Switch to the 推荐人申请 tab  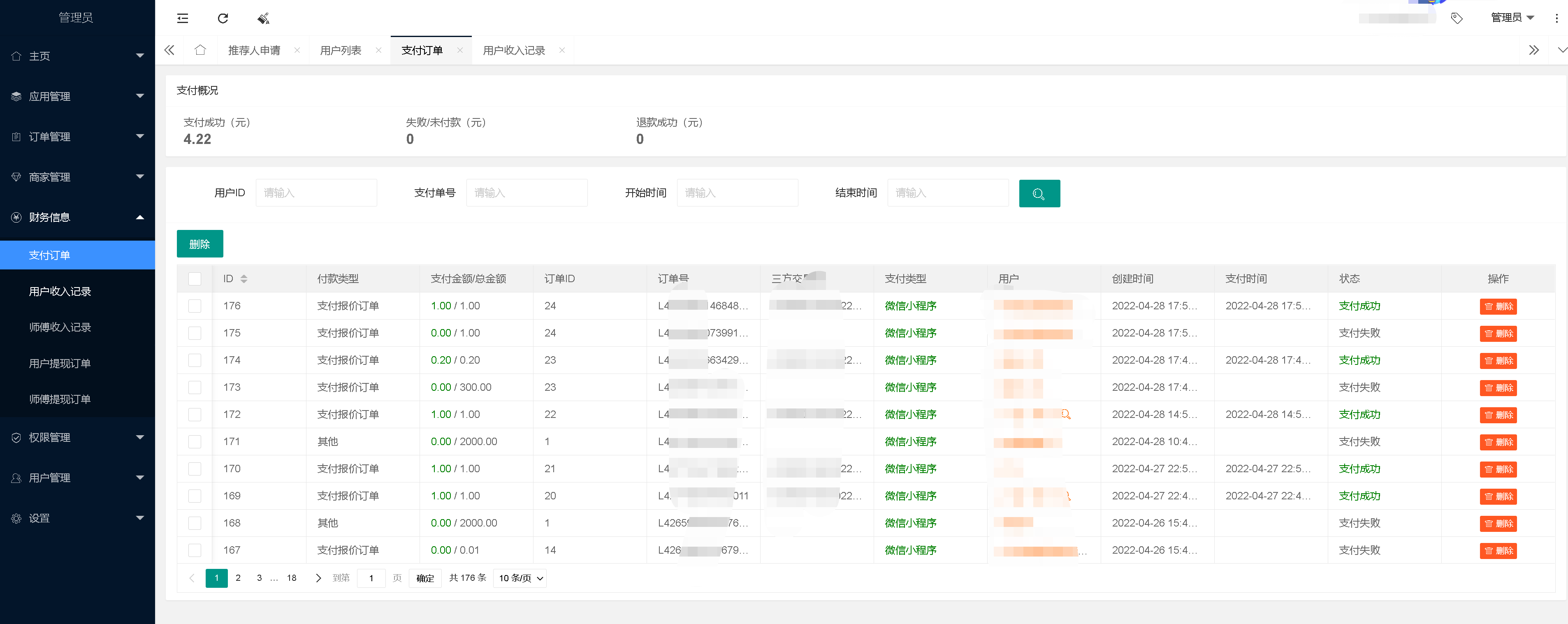tap(254, 51)
